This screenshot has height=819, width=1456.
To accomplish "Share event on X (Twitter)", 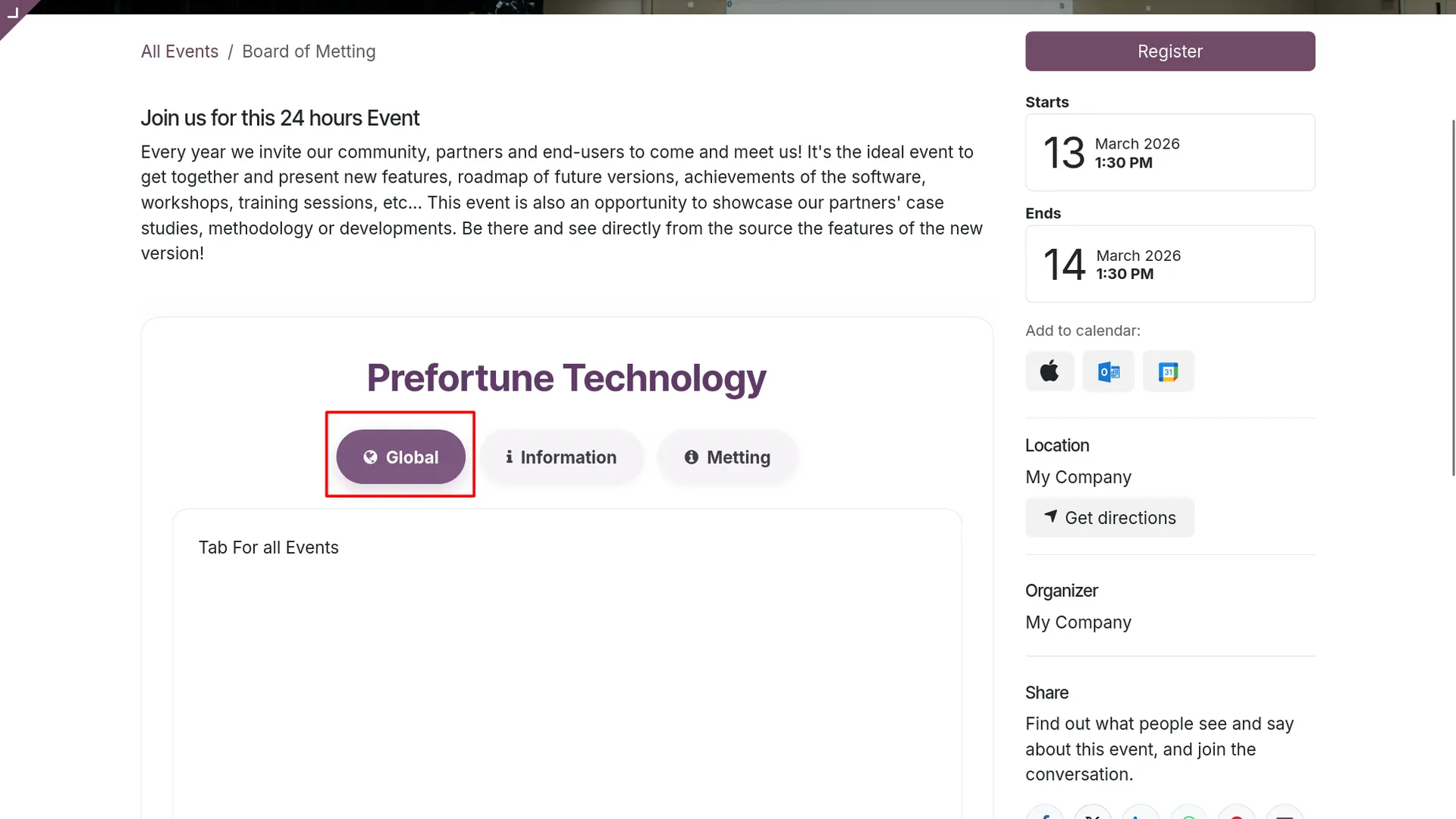I will coord(1093,813).
